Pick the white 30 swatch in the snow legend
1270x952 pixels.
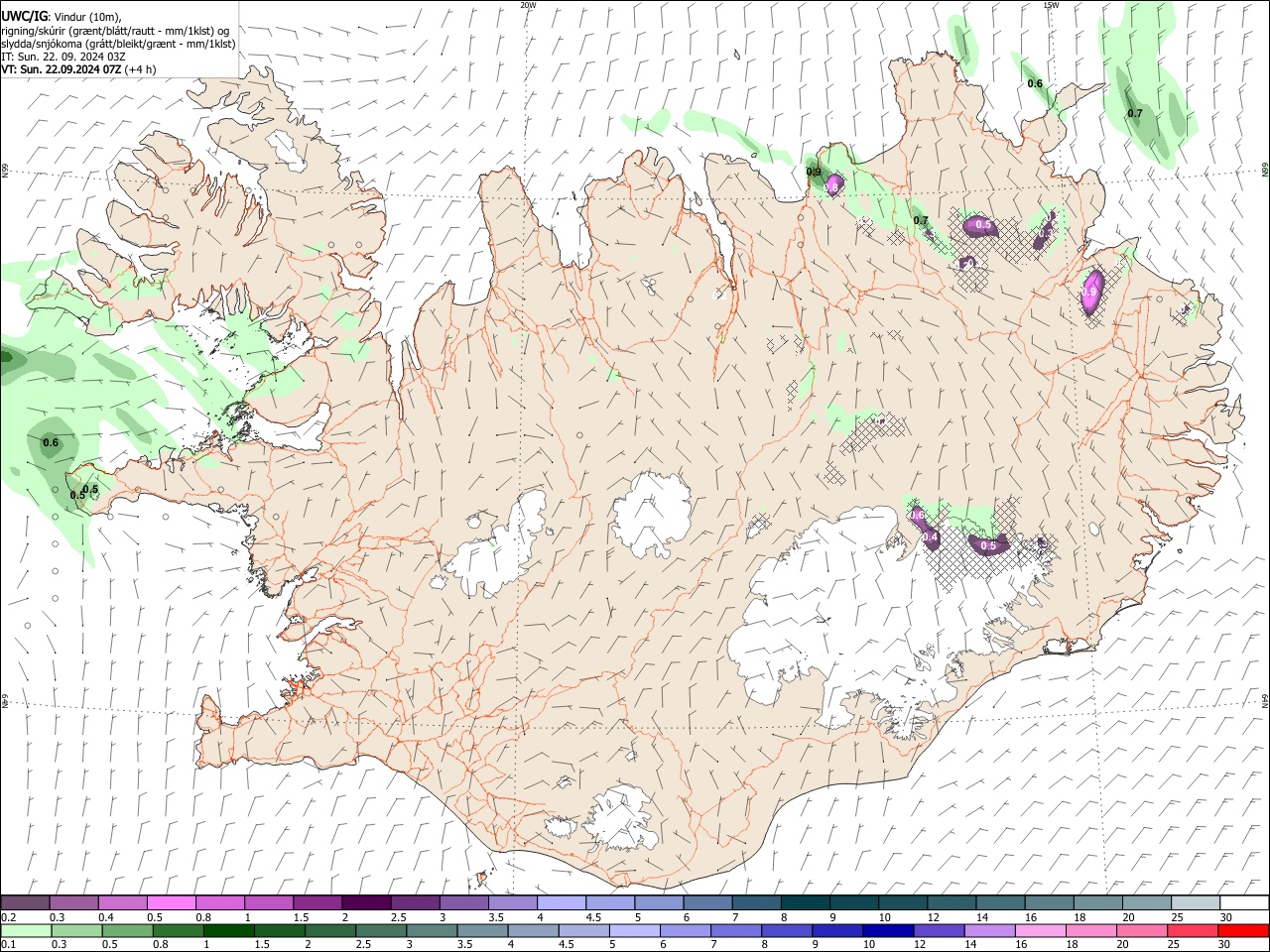click(x=1243, y=902)
